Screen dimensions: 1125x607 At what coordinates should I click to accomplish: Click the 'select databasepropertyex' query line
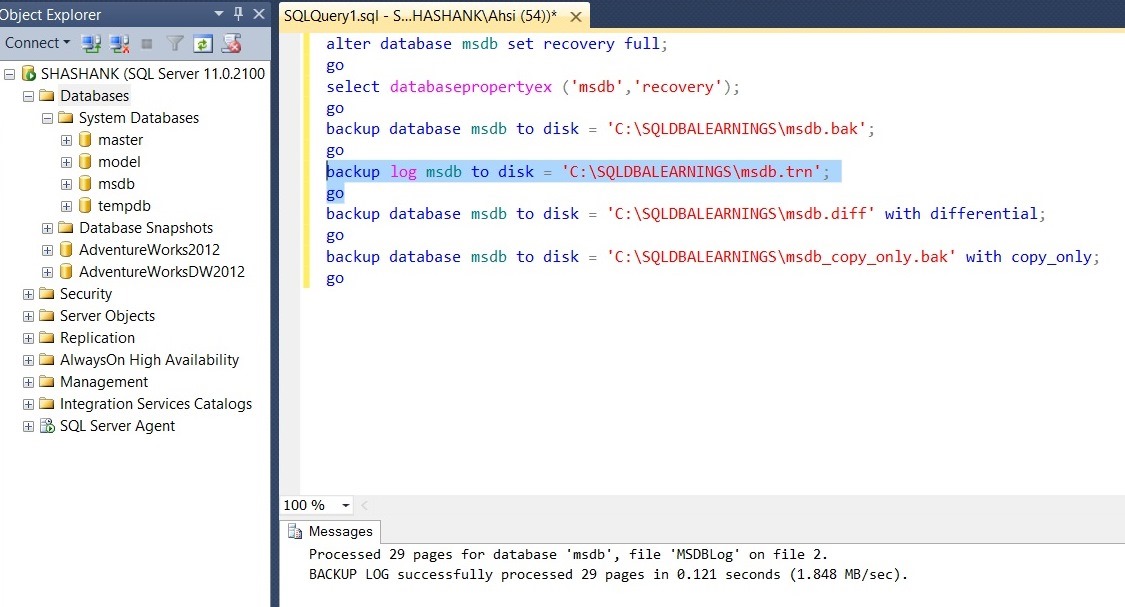[x=532, y=87]
